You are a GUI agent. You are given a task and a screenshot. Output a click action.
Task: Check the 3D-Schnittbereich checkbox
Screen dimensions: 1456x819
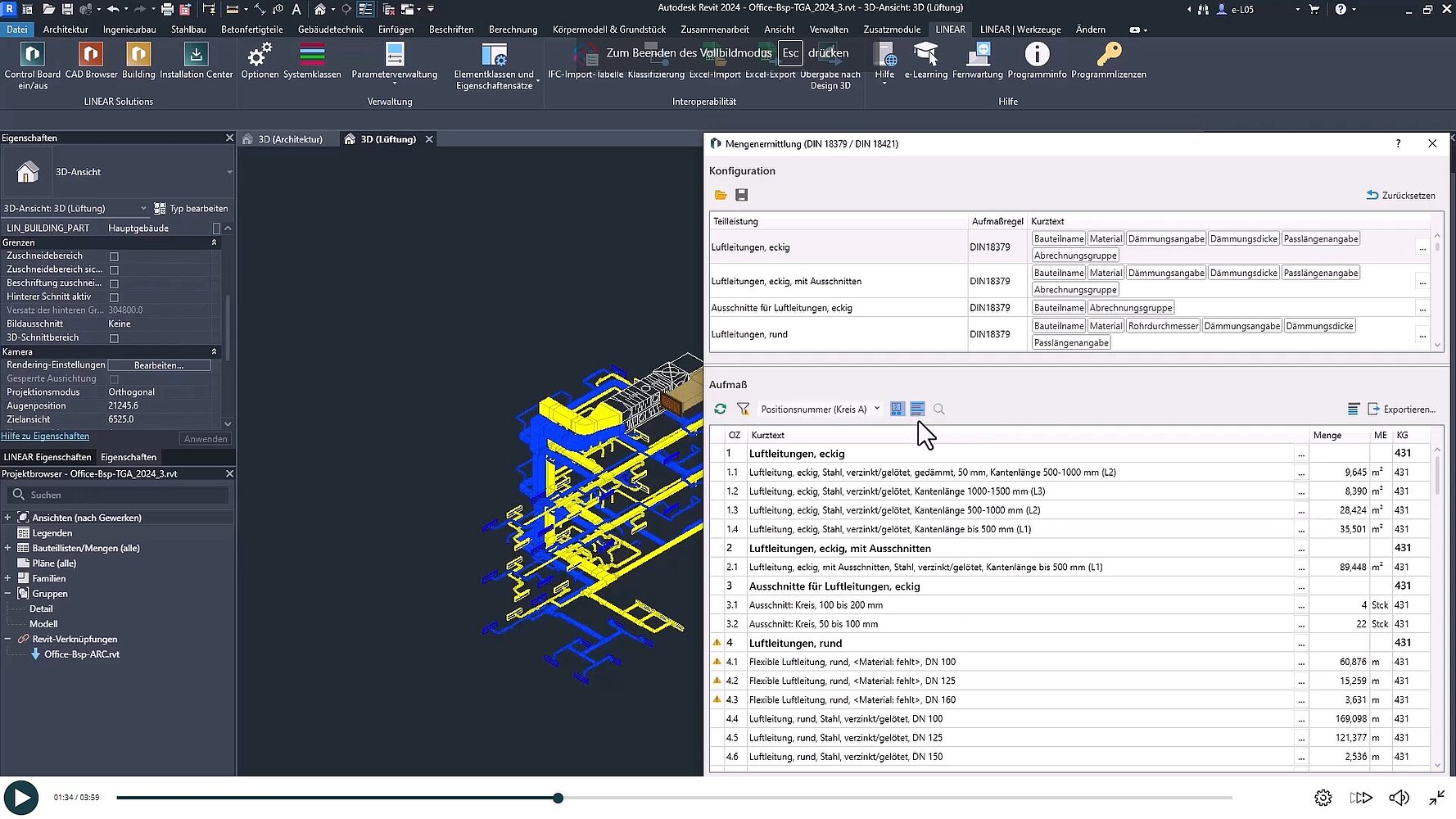coord(114,338)
